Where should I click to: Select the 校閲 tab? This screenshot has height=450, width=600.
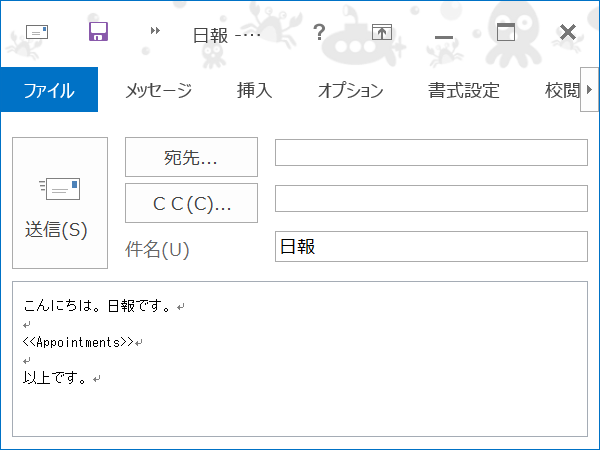click(x=562, y=90)
